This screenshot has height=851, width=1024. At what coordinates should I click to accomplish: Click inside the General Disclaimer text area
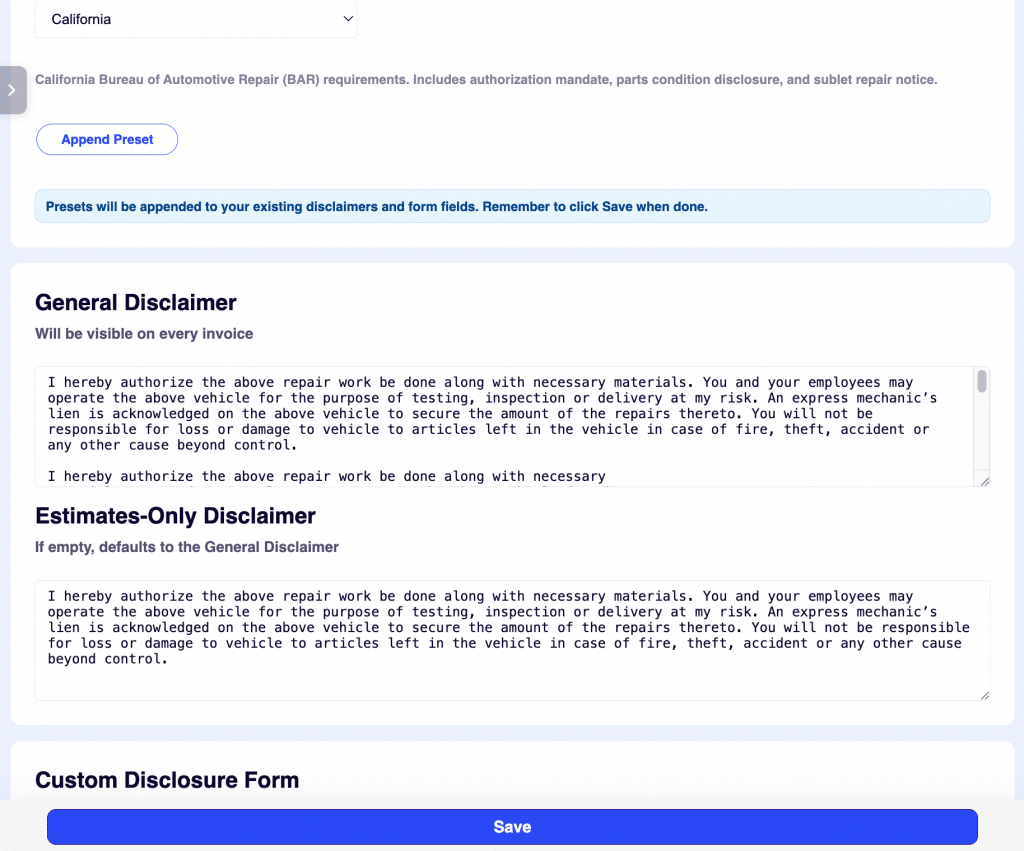coord(500,425)
